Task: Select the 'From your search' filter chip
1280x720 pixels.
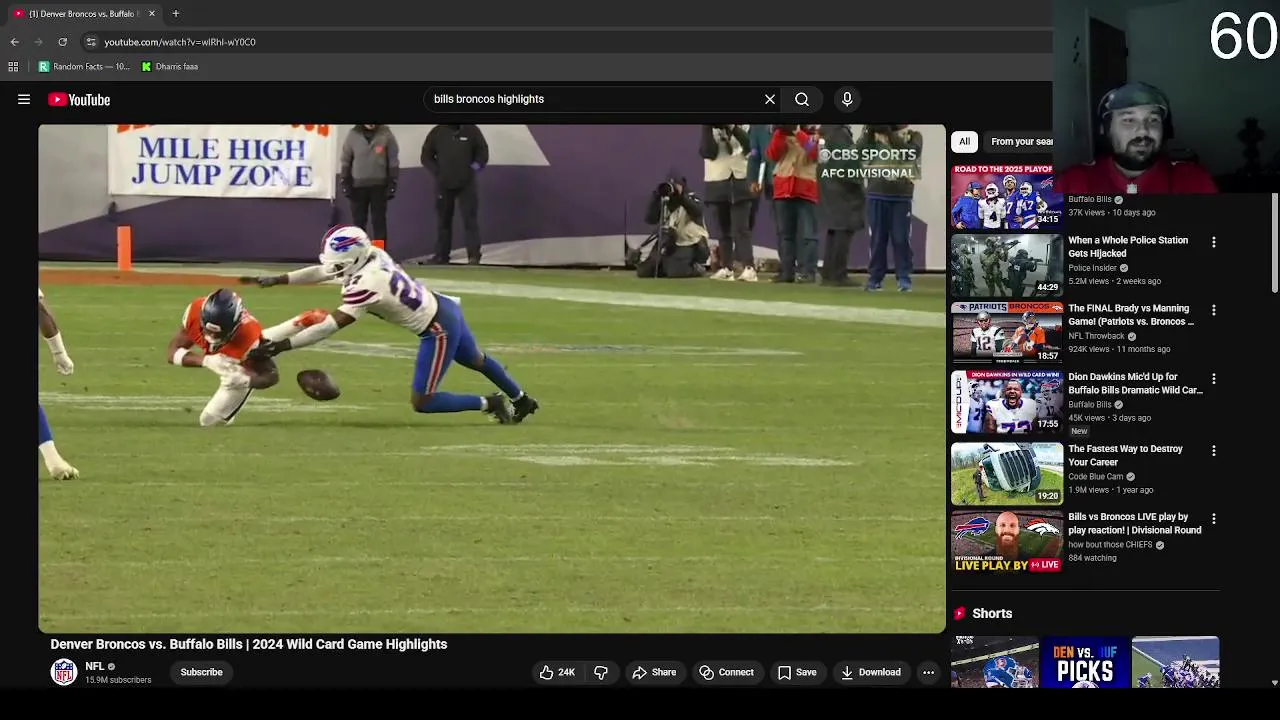Action: coord(1021,141)
